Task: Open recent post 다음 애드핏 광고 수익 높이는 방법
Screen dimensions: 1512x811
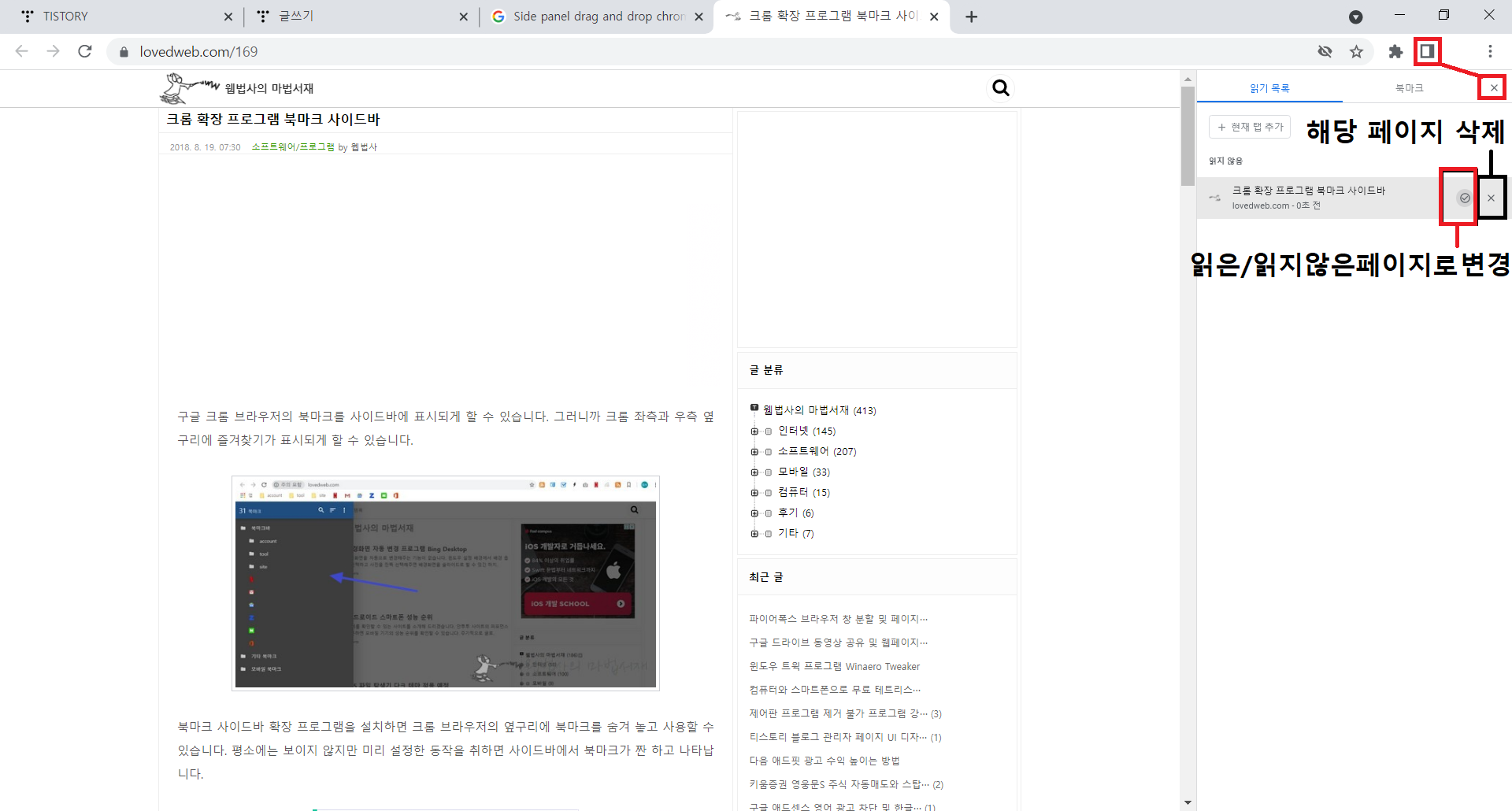Action: click(825, 761)
